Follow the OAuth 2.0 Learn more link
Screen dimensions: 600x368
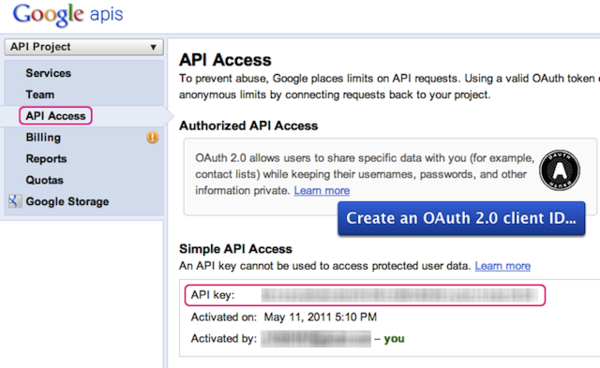(x=322, y=191)
